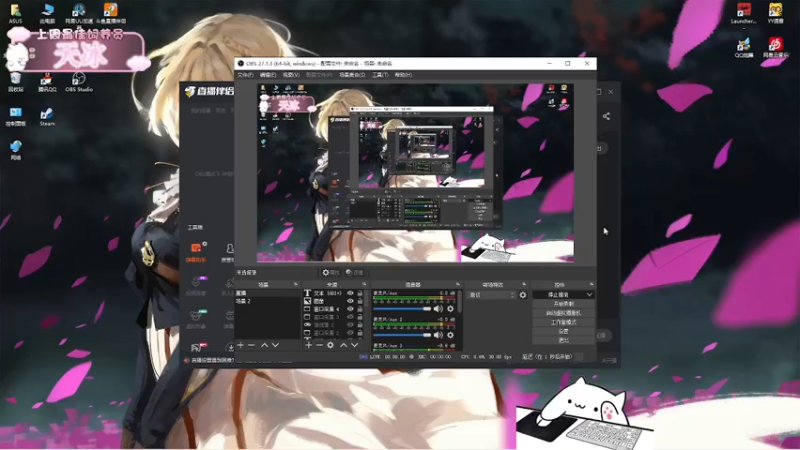Remove selected scene with minus icon
Screen dimensions: 800x450
[x=251, y=345]
